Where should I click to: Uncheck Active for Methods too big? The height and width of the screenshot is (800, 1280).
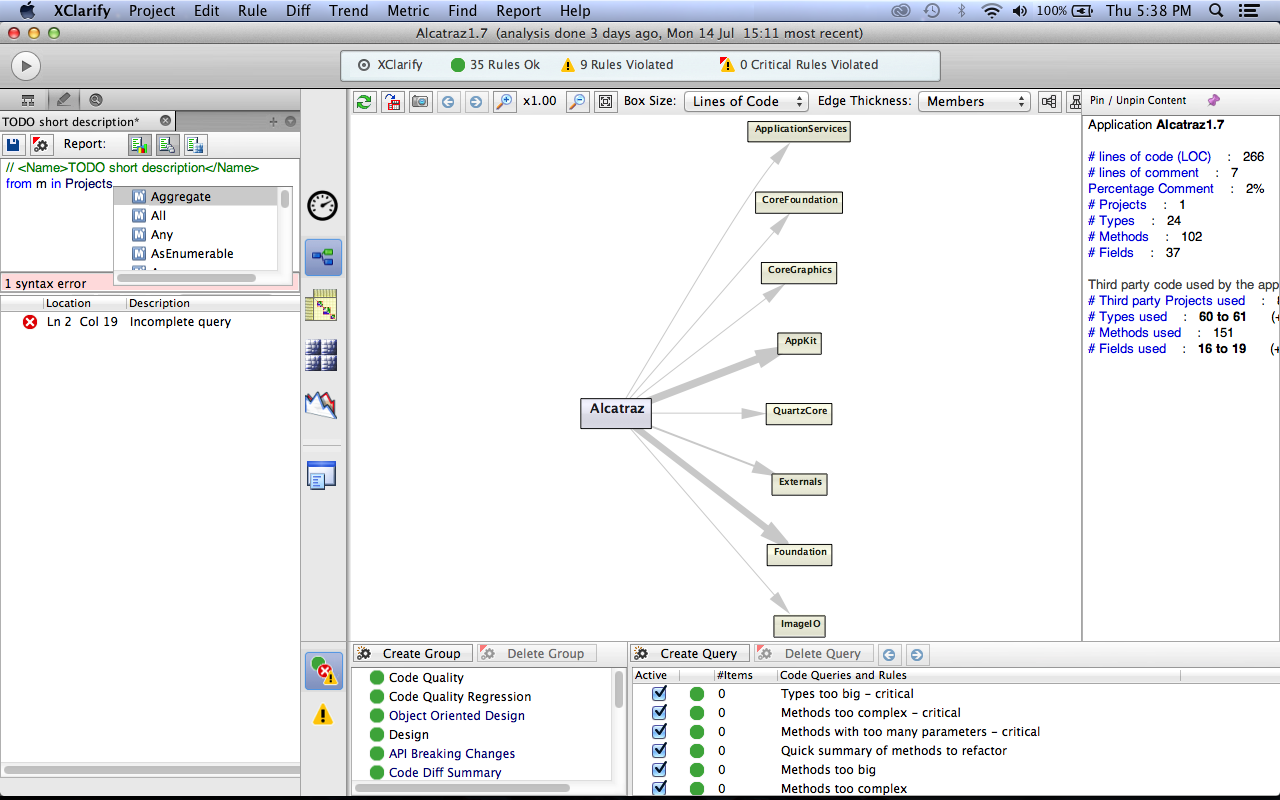[x=659, y=769]
